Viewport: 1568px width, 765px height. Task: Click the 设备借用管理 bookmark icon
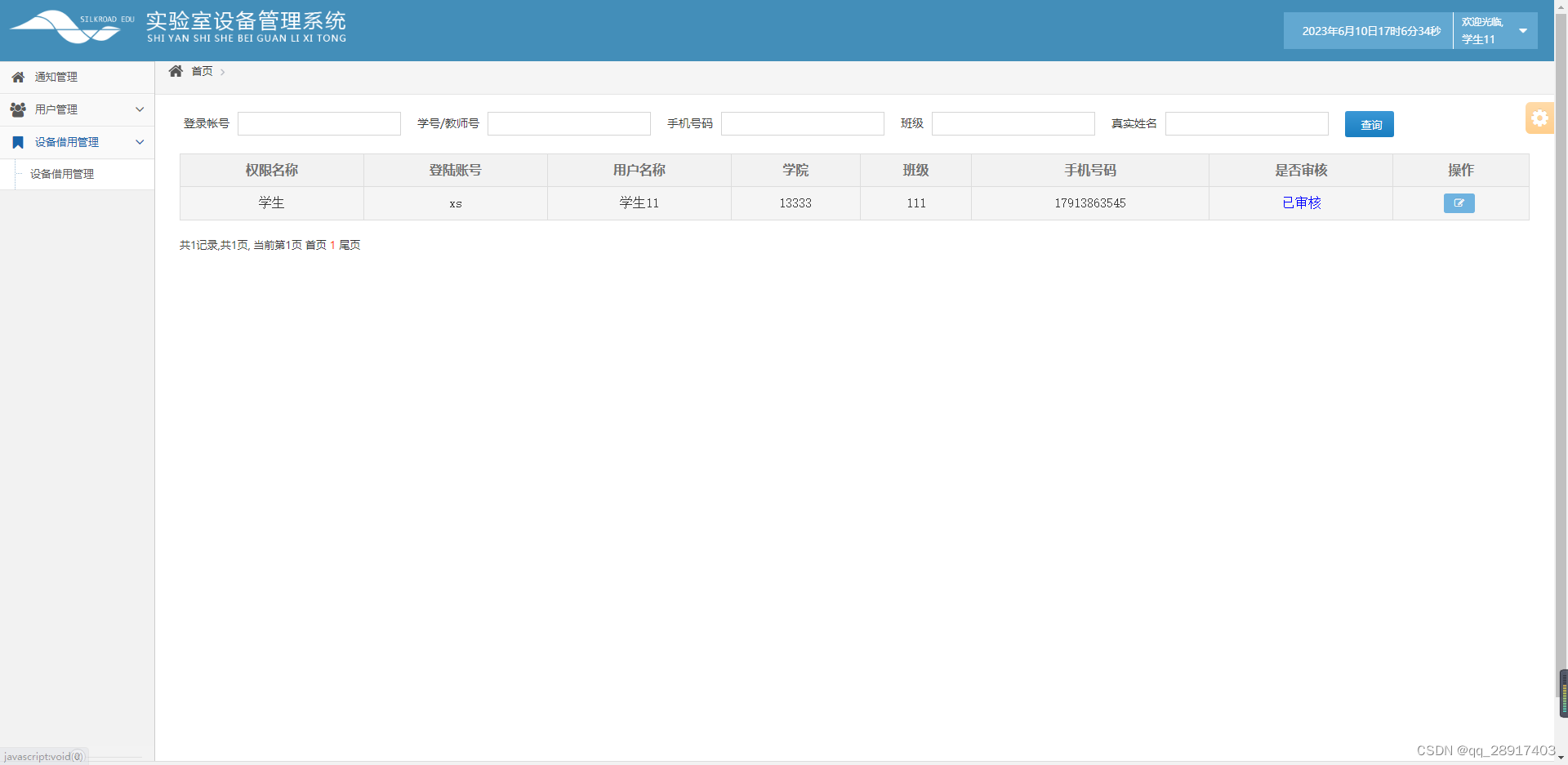[18, 142]
